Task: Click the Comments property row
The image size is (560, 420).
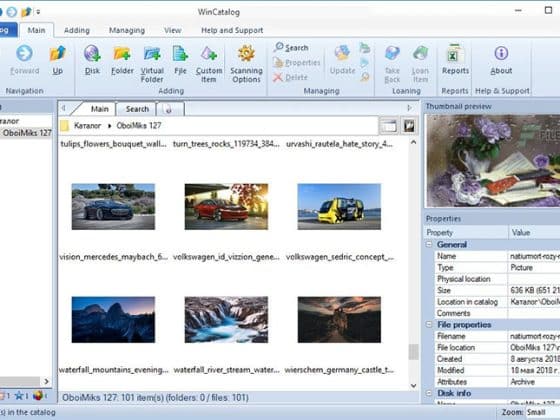Action: click(497, 313)
